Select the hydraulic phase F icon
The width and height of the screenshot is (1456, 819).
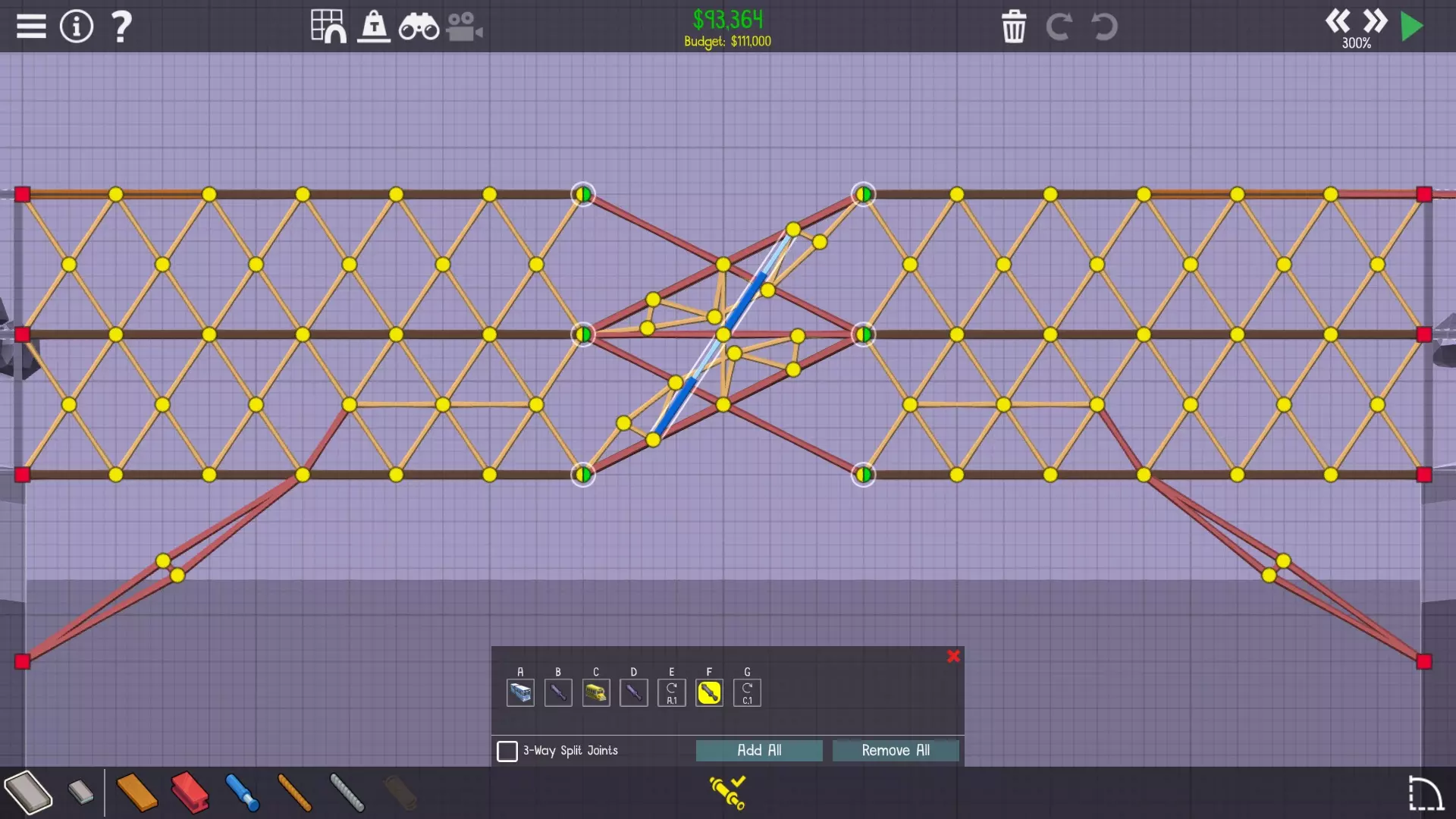point(709,692)
